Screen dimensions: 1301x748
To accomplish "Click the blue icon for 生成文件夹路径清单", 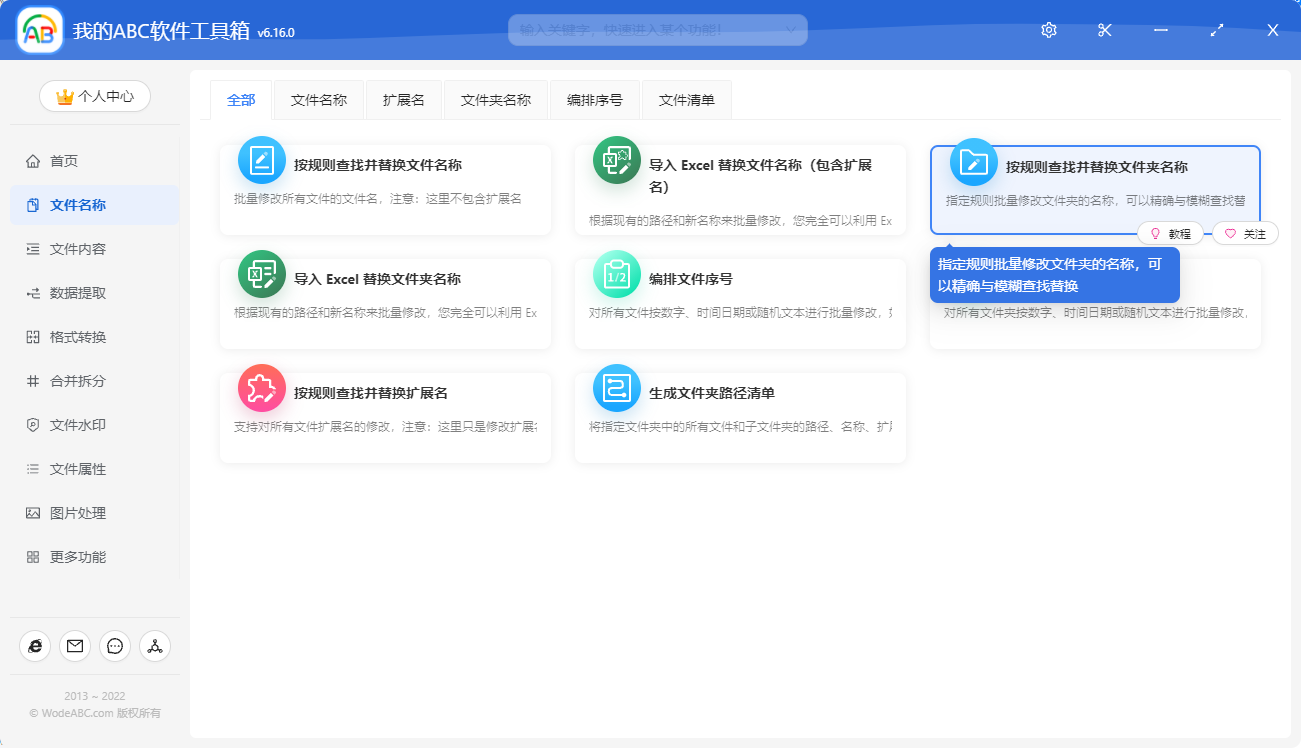I will (616, 388).
